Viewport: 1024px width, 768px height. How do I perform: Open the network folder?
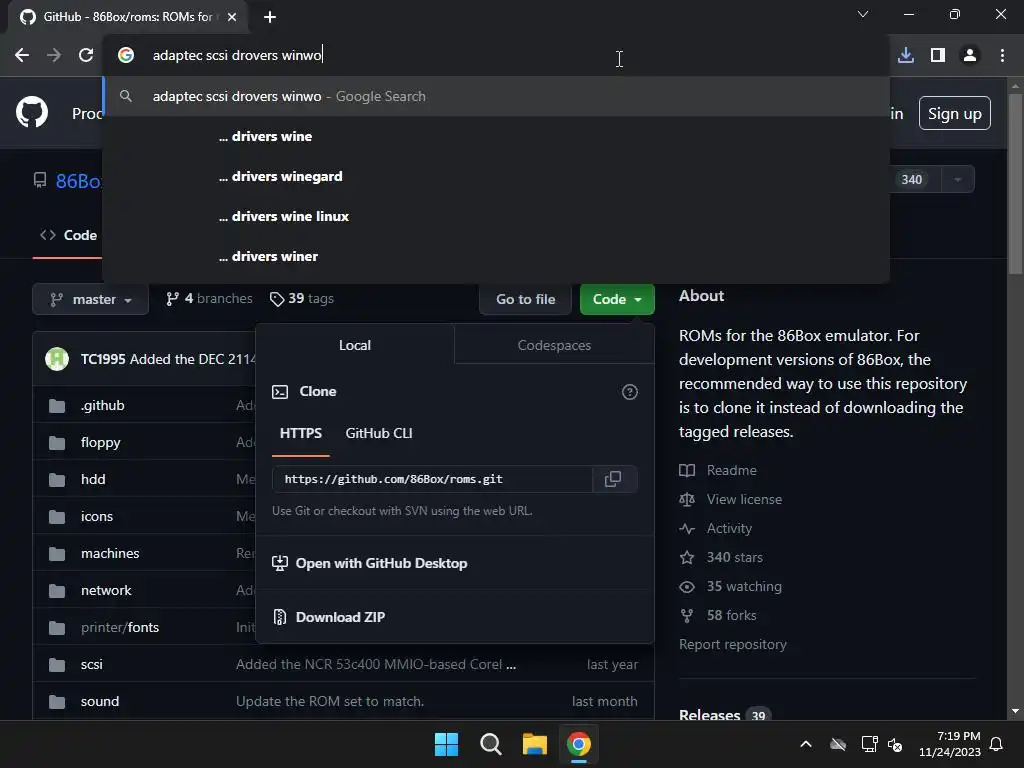coord(106,590)
